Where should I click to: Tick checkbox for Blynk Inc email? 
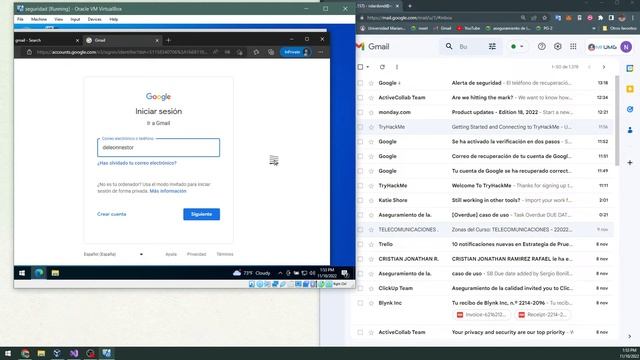click(x=360, y=303)
